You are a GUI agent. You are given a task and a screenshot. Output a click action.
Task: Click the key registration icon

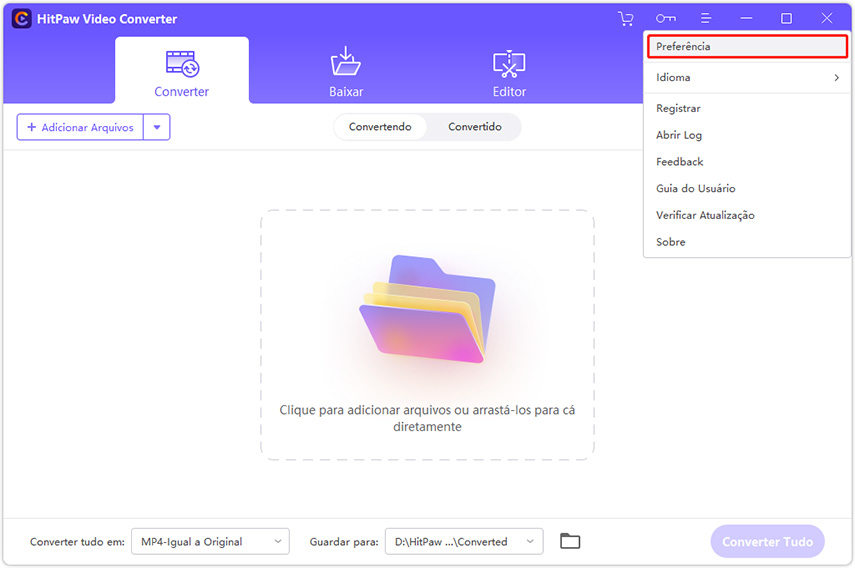coord(666,19)
